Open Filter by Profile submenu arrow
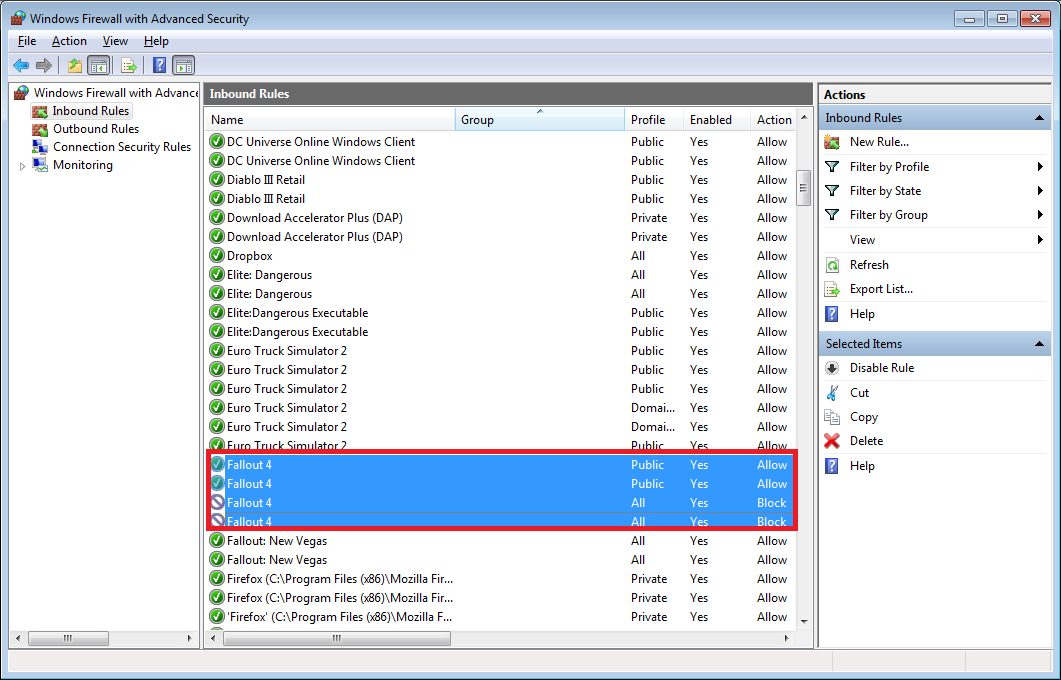This screenshot has width=1061, height=680. (x=1040, y=166)
